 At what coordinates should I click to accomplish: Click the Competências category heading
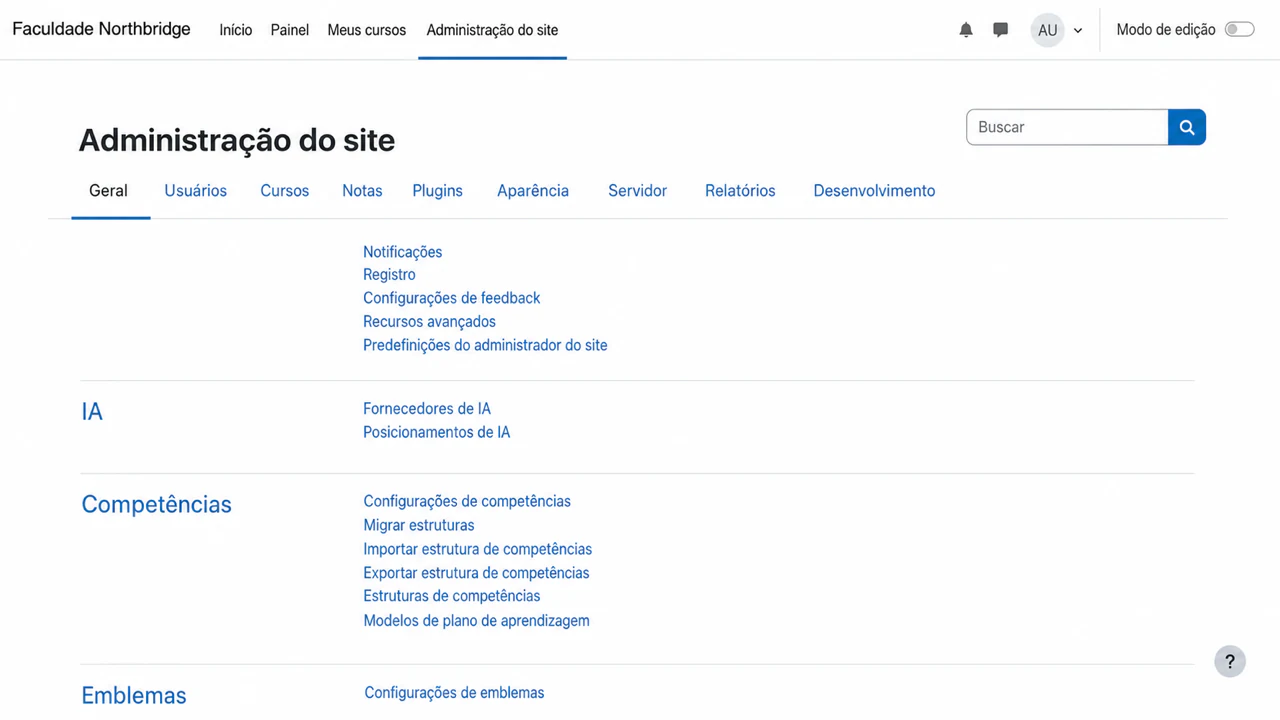[156, 505]
